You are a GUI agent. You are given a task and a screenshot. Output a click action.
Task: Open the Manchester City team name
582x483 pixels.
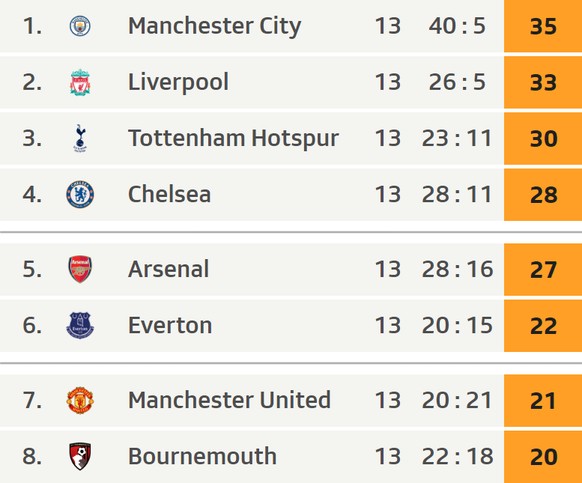pos(215,26)
